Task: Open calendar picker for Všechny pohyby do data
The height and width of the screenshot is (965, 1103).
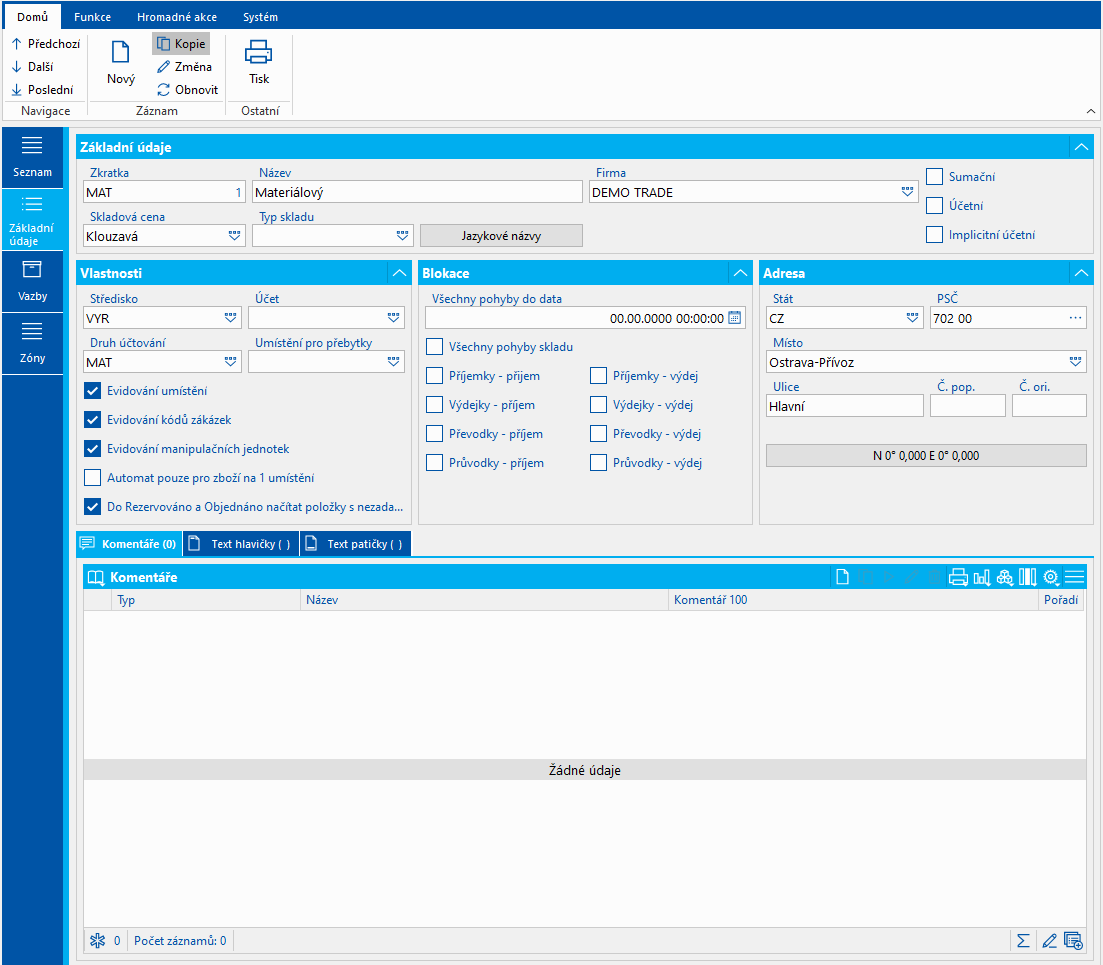Action: (x=735, y=318)
